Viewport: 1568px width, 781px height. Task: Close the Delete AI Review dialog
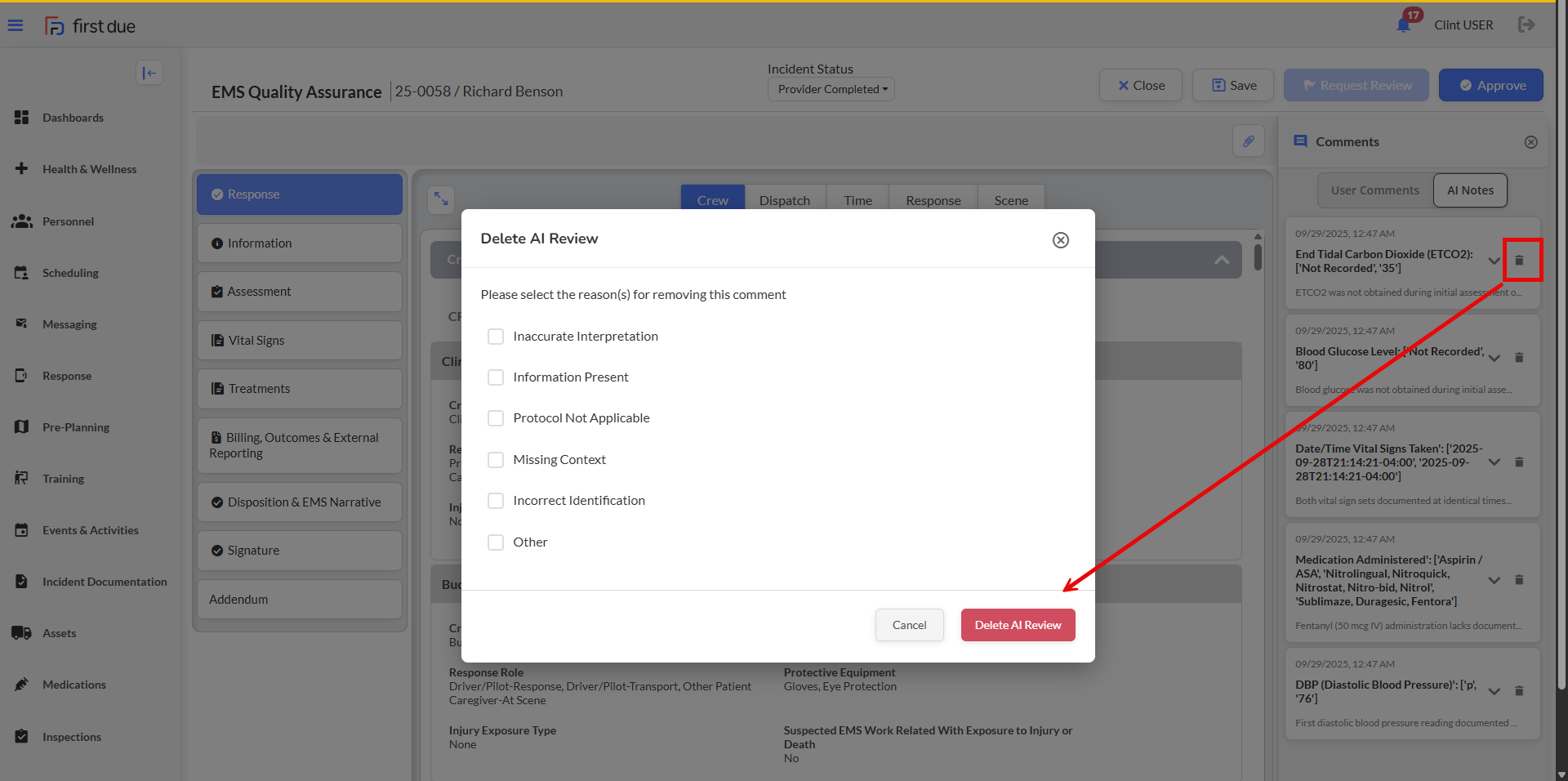1060,239
